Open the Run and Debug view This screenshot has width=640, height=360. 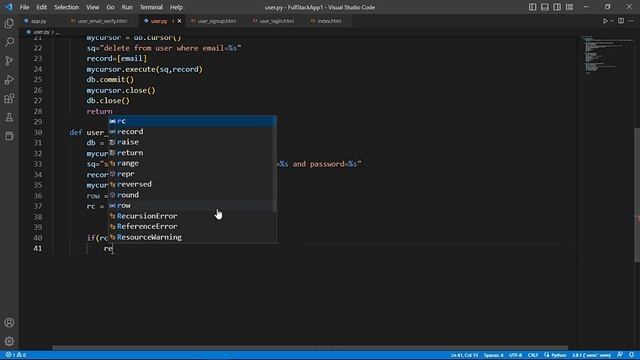point(9,80)
